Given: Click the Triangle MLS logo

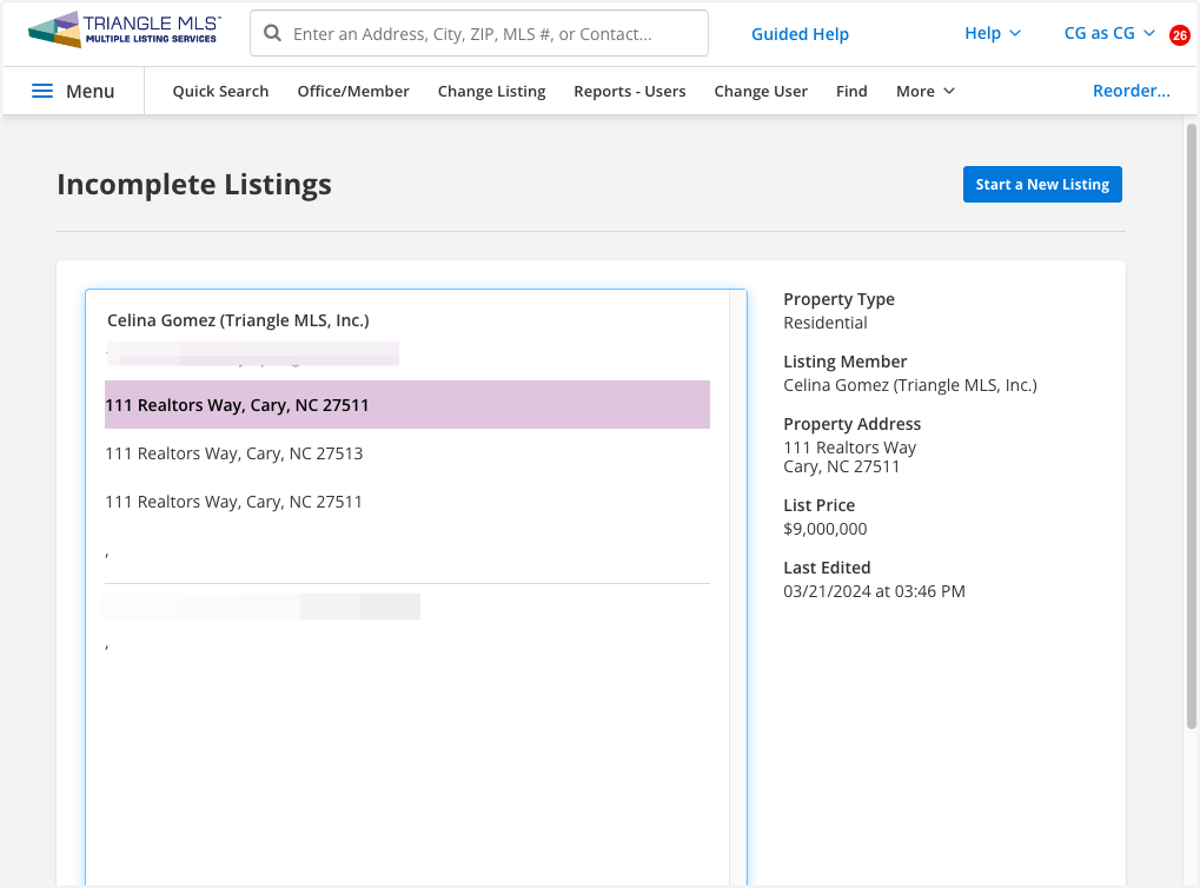Looking at the screenshot, I should (125, 30).
